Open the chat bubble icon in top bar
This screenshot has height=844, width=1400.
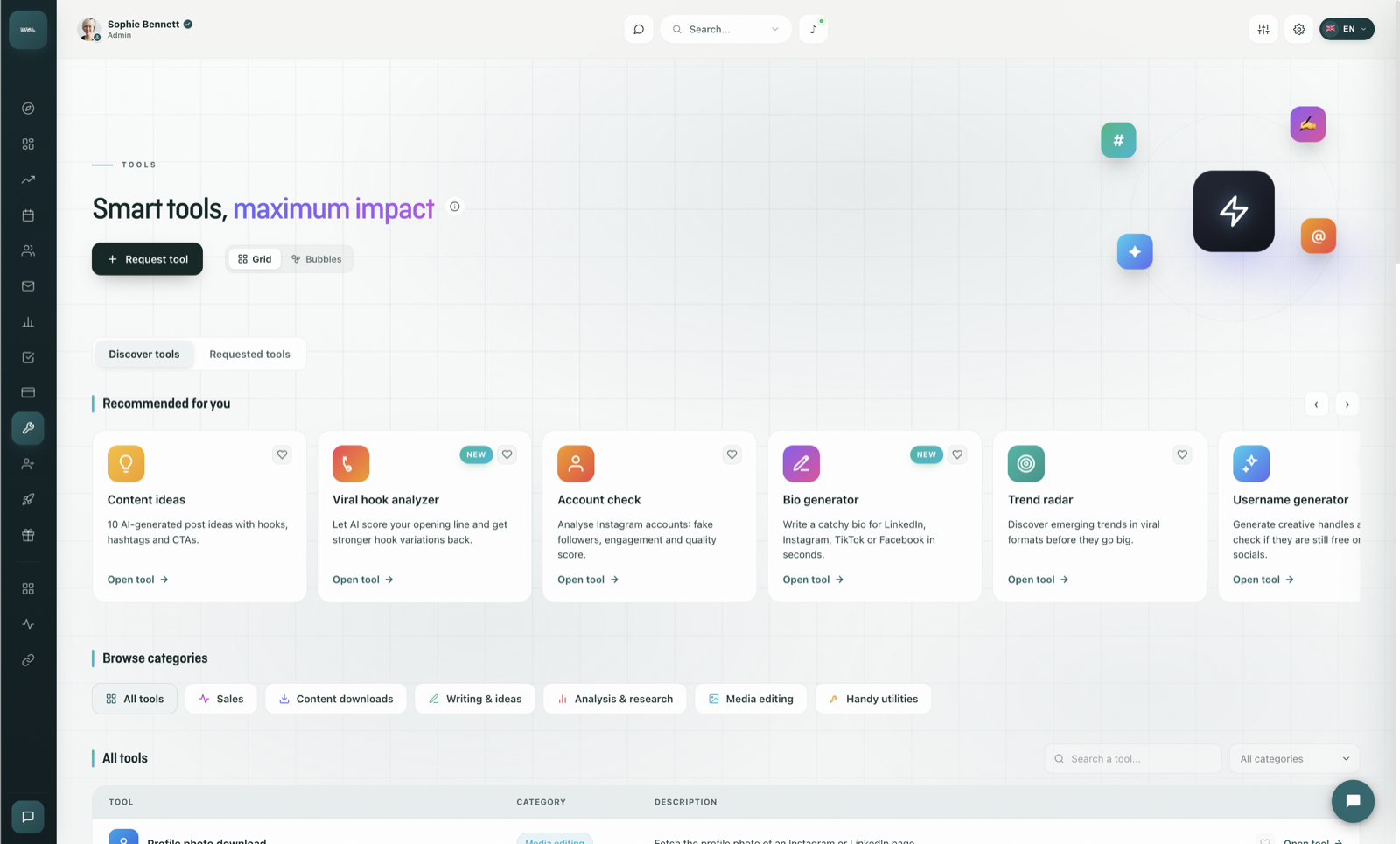coord(639,29)
